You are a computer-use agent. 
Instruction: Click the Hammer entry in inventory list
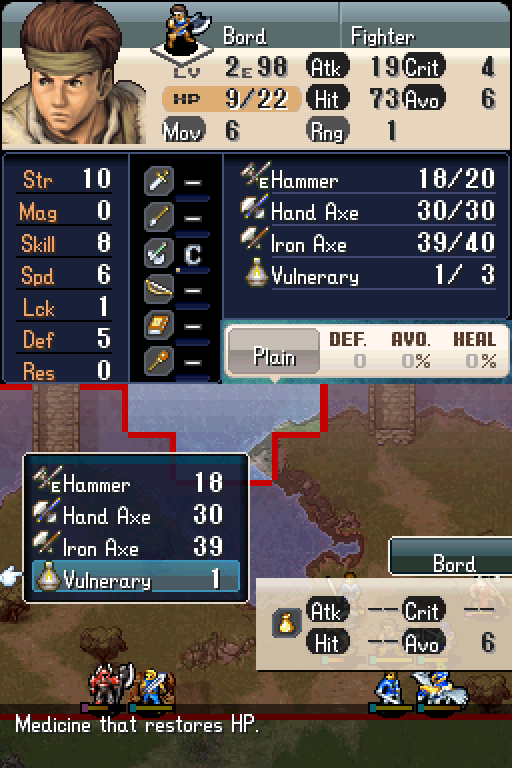click(367, 178)
